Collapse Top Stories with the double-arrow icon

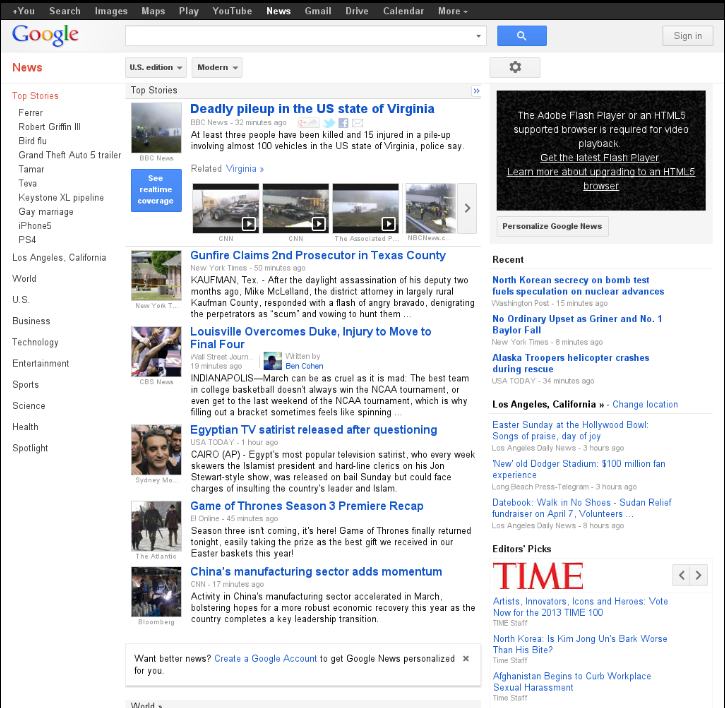tap(476, 91)
